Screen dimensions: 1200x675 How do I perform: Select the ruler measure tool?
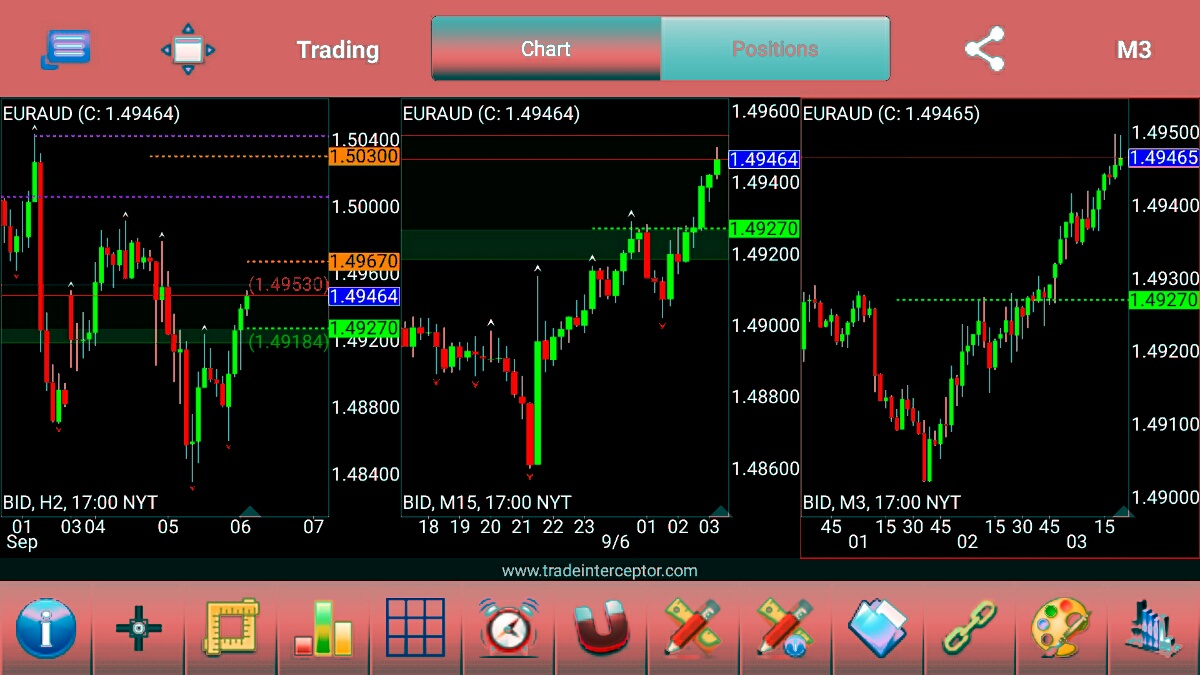coord(231,629)
